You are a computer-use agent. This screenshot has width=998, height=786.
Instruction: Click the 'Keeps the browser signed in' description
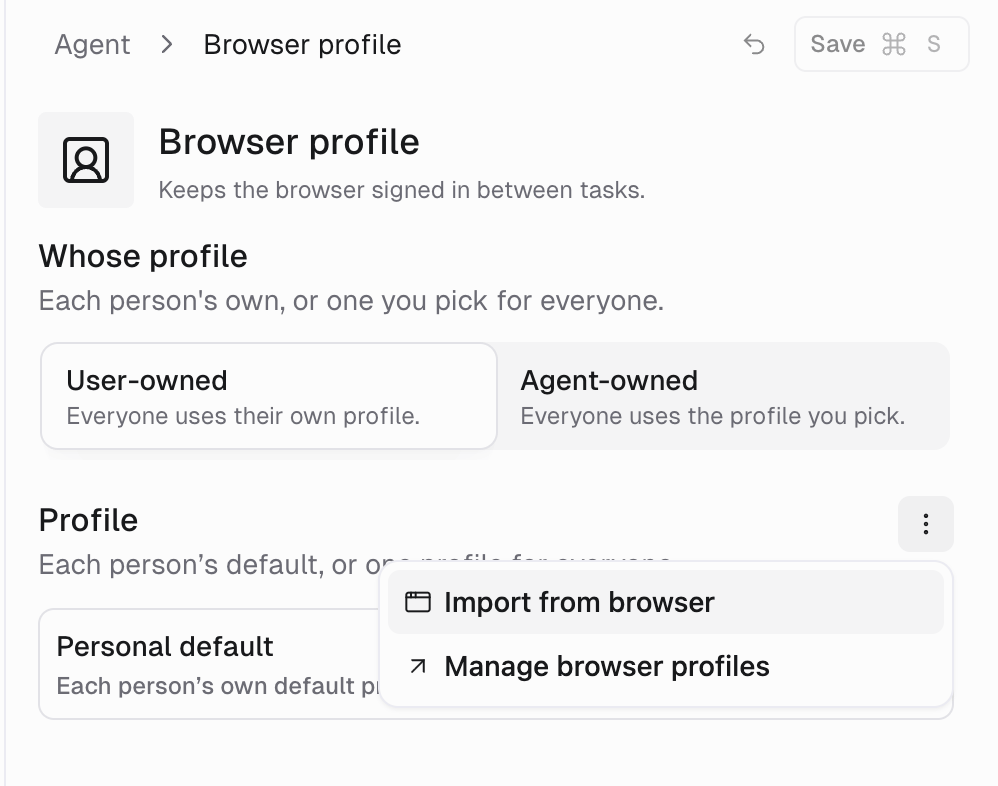[x=402, y=190]
